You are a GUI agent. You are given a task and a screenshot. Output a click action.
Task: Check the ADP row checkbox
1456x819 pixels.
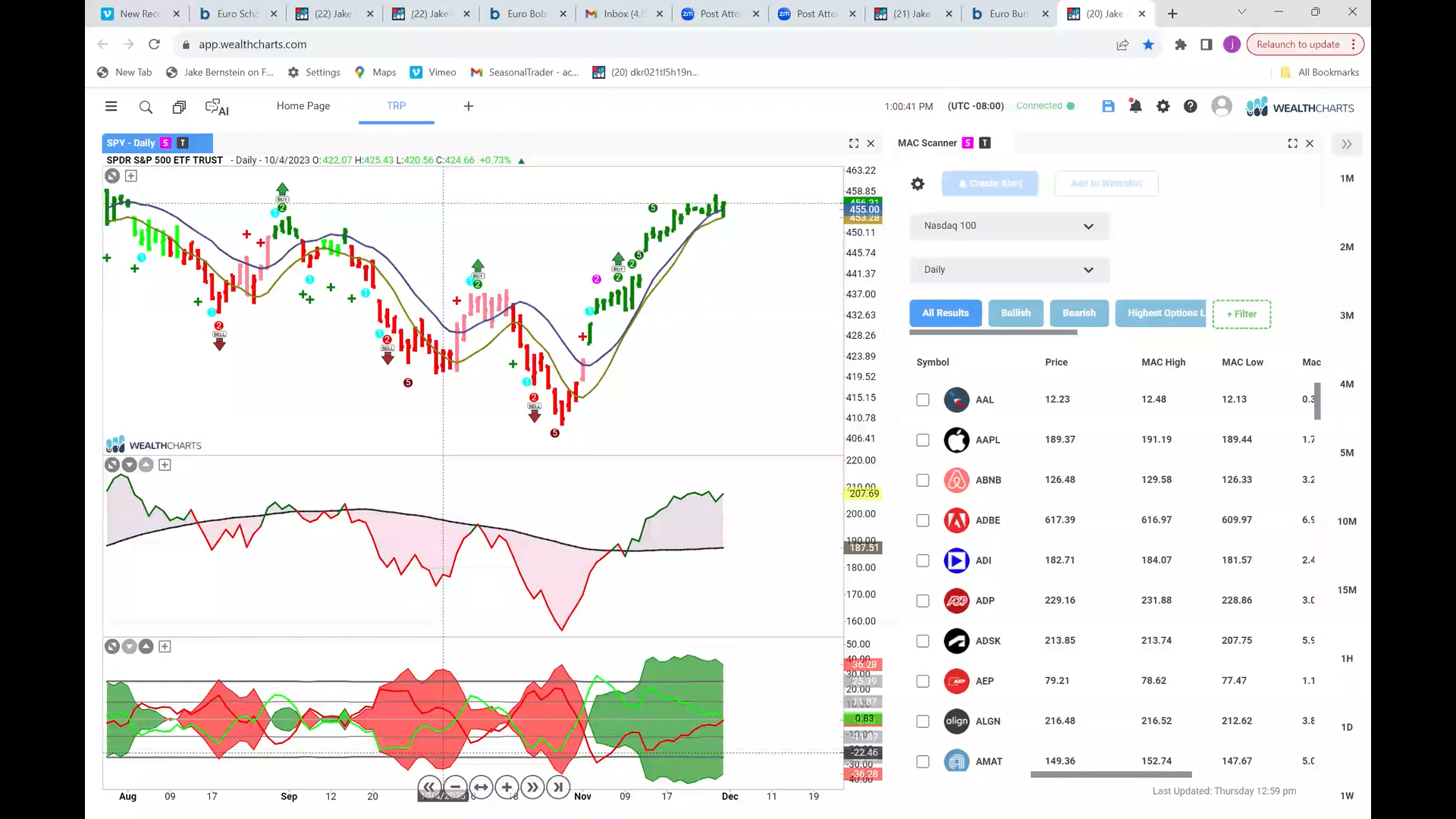pos(922,601)
